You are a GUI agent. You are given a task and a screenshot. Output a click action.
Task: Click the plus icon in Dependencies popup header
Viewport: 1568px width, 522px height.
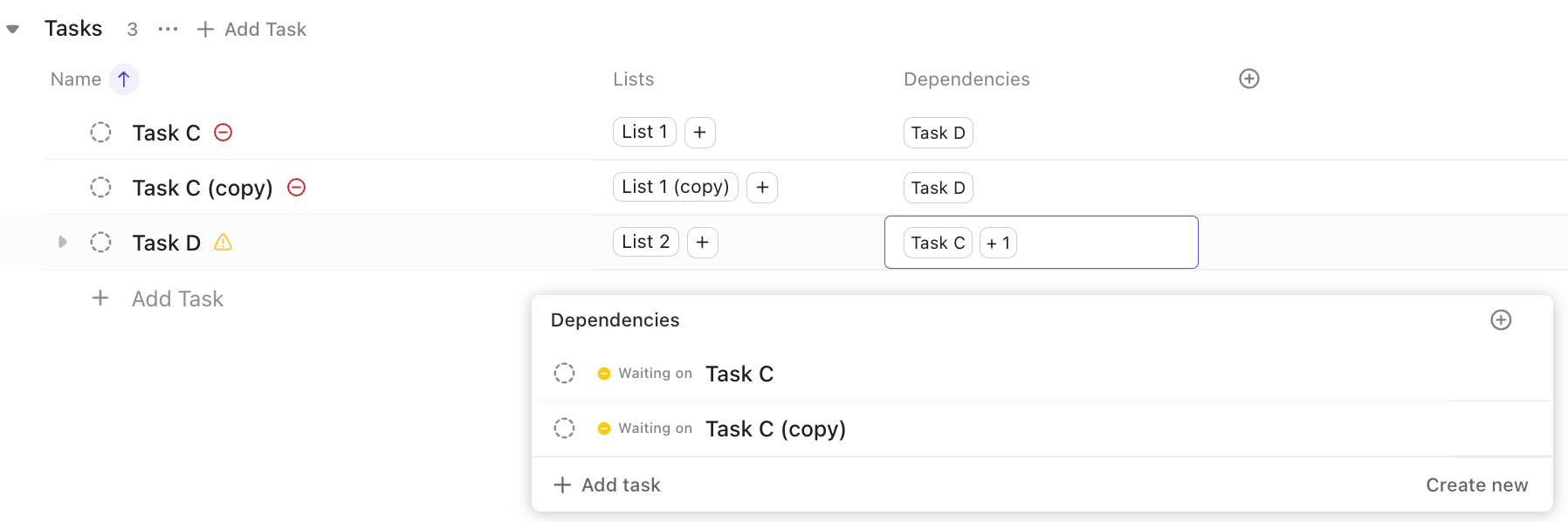coord(1500,320)
